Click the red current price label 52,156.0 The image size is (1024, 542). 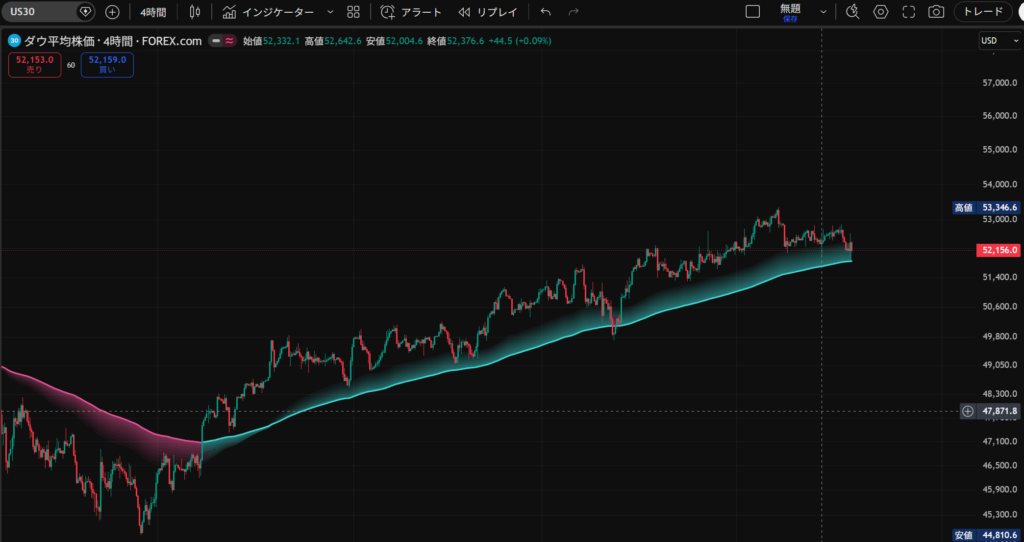click(999, 250)
